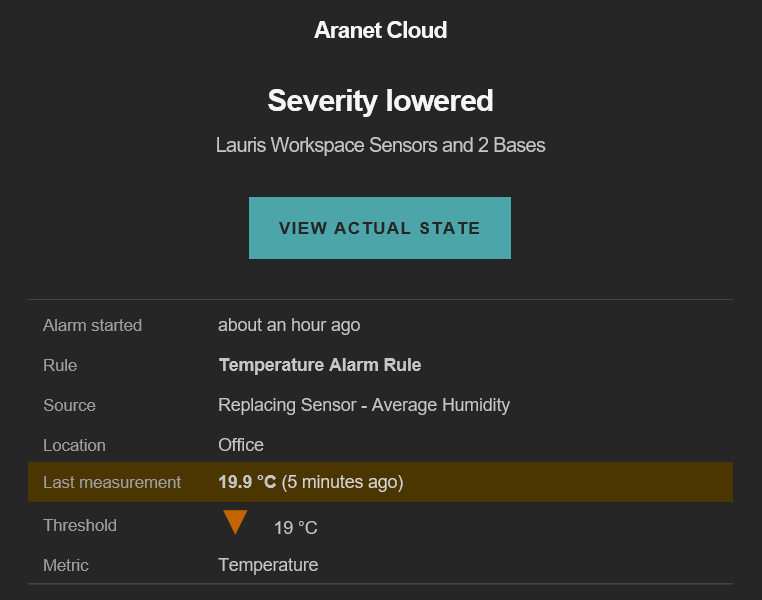Viewport: 762px width, 600px height.
Task: Click the highlighted Last measurement label
Action: [112, 482]
